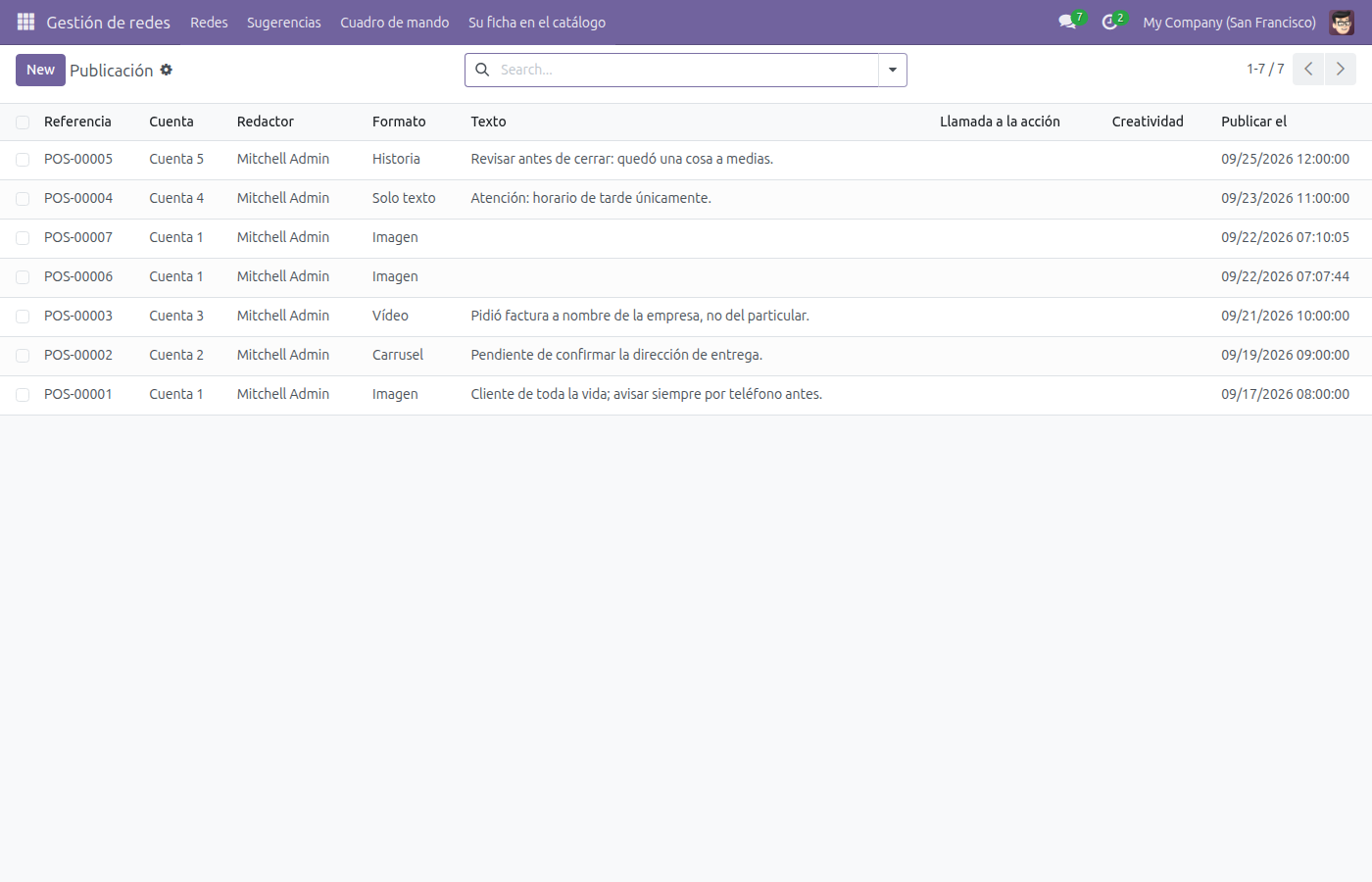Click date 09/23/2026 11:00:00
1372x882 pixels.
pyautogui.click(x=1285, y=198)
